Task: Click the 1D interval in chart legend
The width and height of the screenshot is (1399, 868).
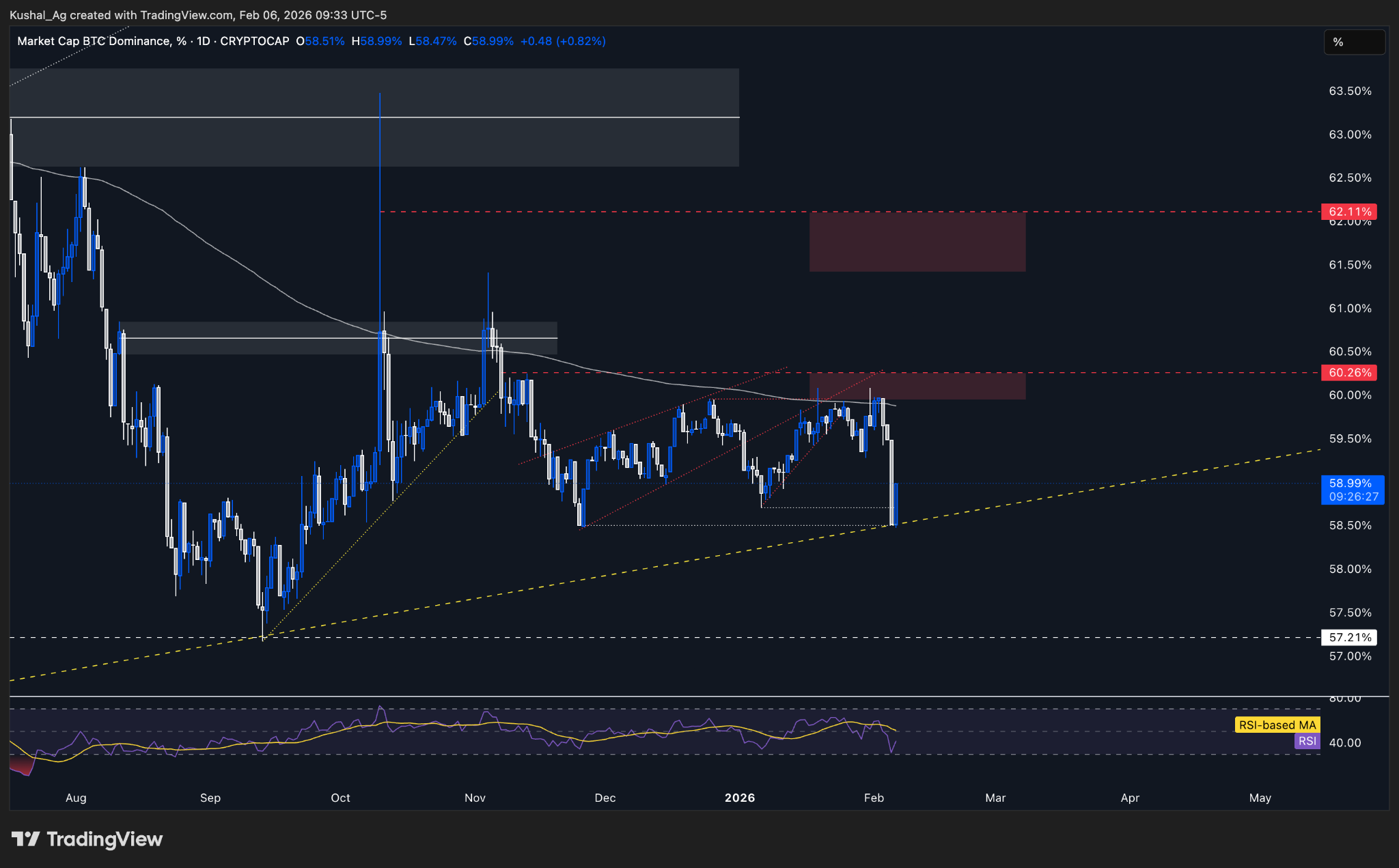Action: tap(203, 41)
